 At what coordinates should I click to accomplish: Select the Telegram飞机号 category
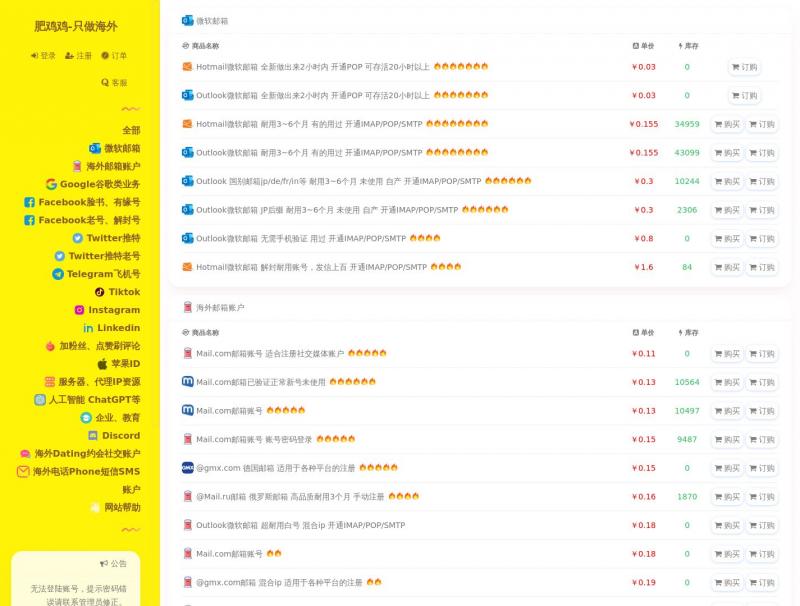(104, 274)
